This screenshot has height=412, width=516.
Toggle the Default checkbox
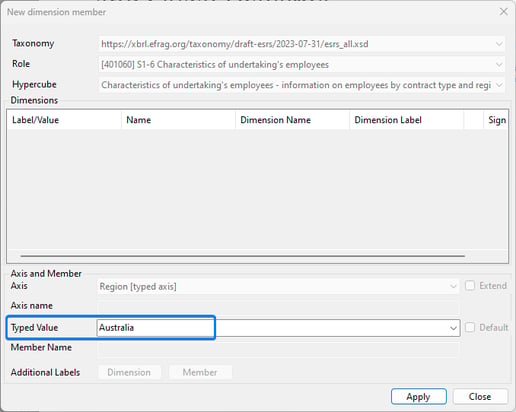point(470,327)
